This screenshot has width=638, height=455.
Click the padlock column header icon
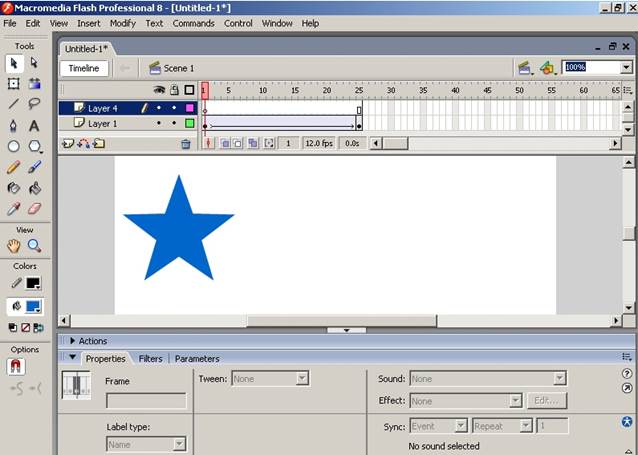174,90
